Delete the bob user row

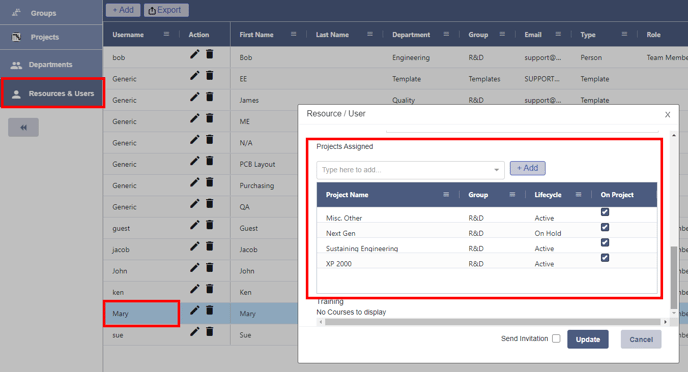pyautogui.click(x=210, y=54)
